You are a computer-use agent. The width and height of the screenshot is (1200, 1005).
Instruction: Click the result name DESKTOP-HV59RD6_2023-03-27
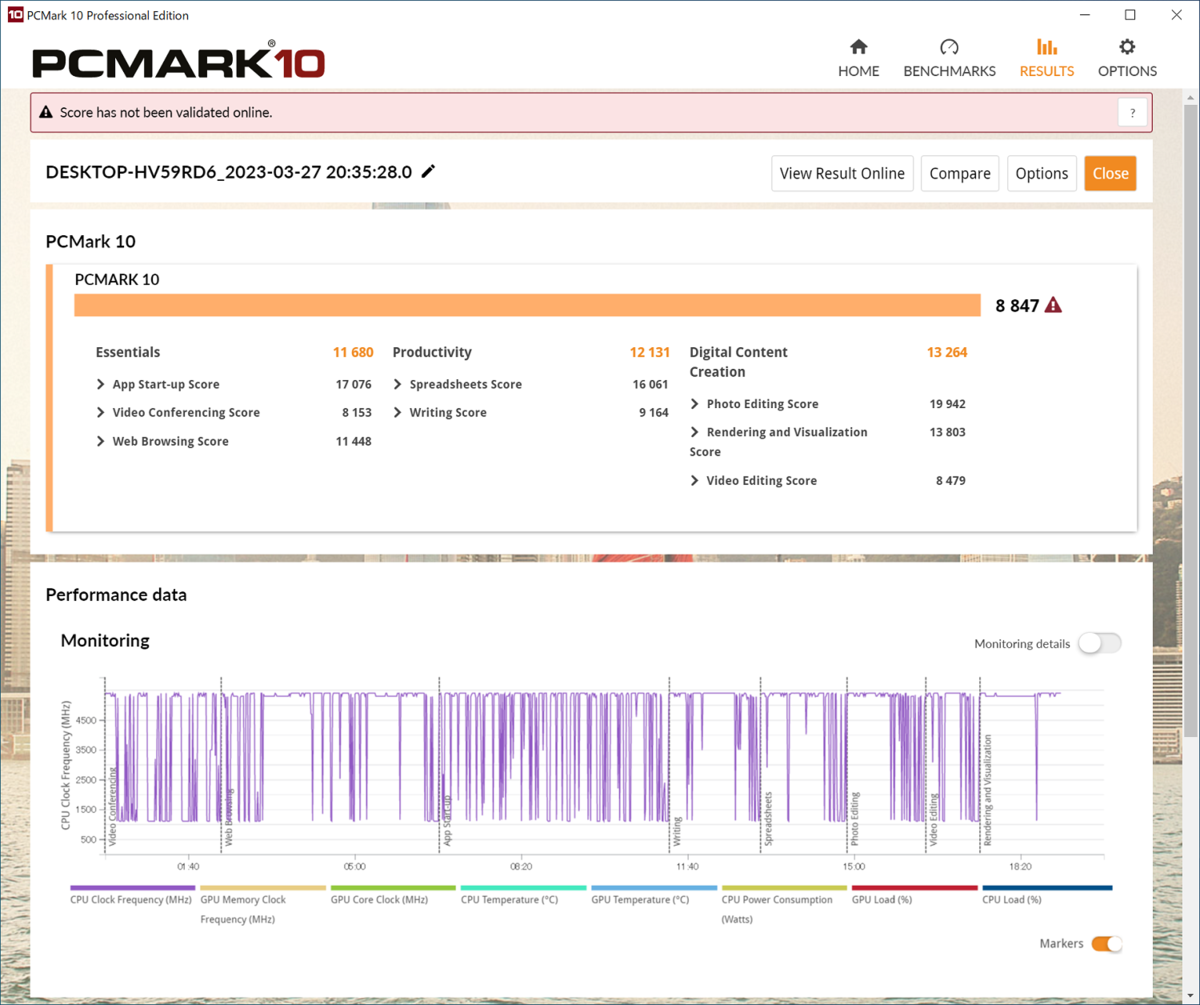coord(229,171)
